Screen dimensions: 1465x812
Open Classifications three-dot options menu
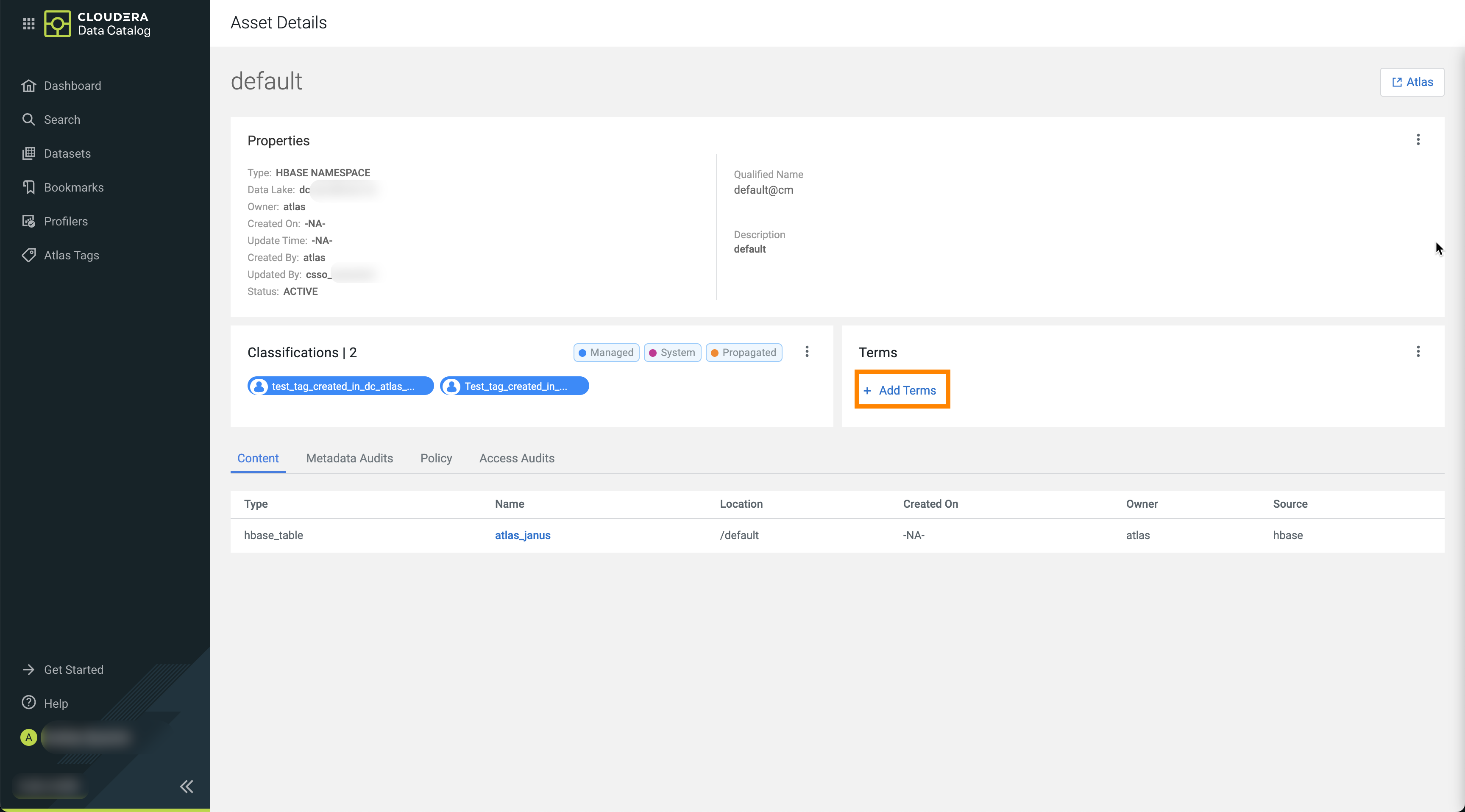click(806, 351)
